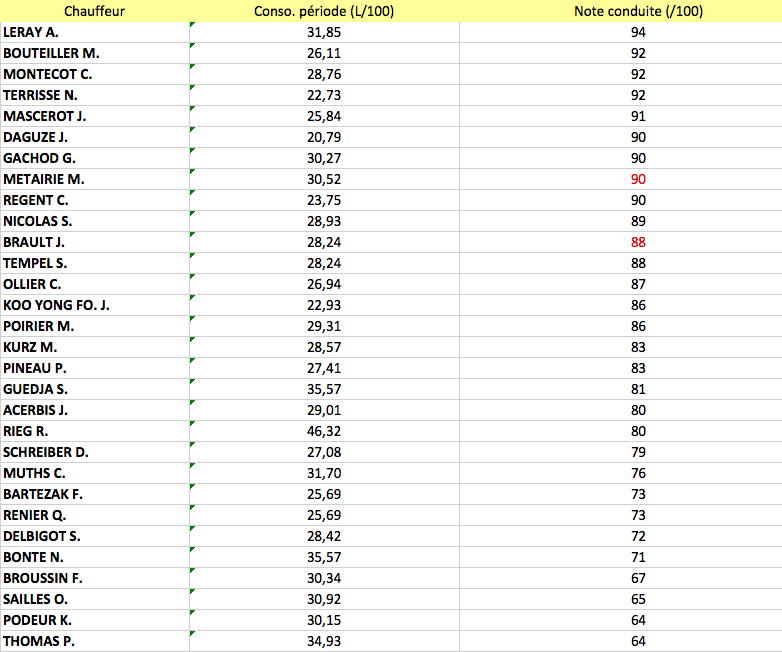Select consumption value 20,79 for DAGUZE J.
Screen dimensions: 782x652
tap(324, 137)
